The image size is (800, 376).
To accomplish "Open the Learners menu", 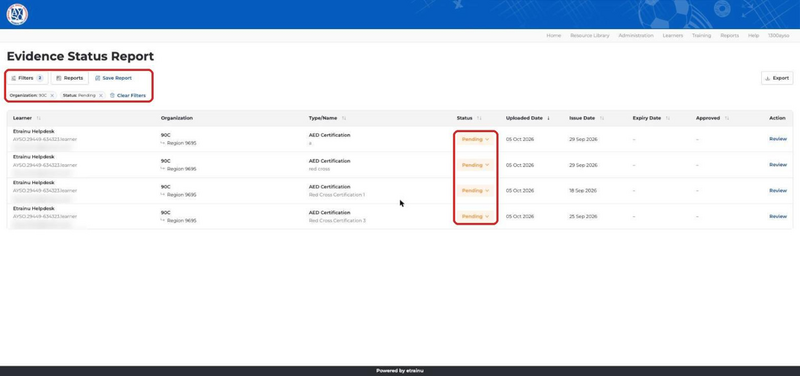I will 672,36.
